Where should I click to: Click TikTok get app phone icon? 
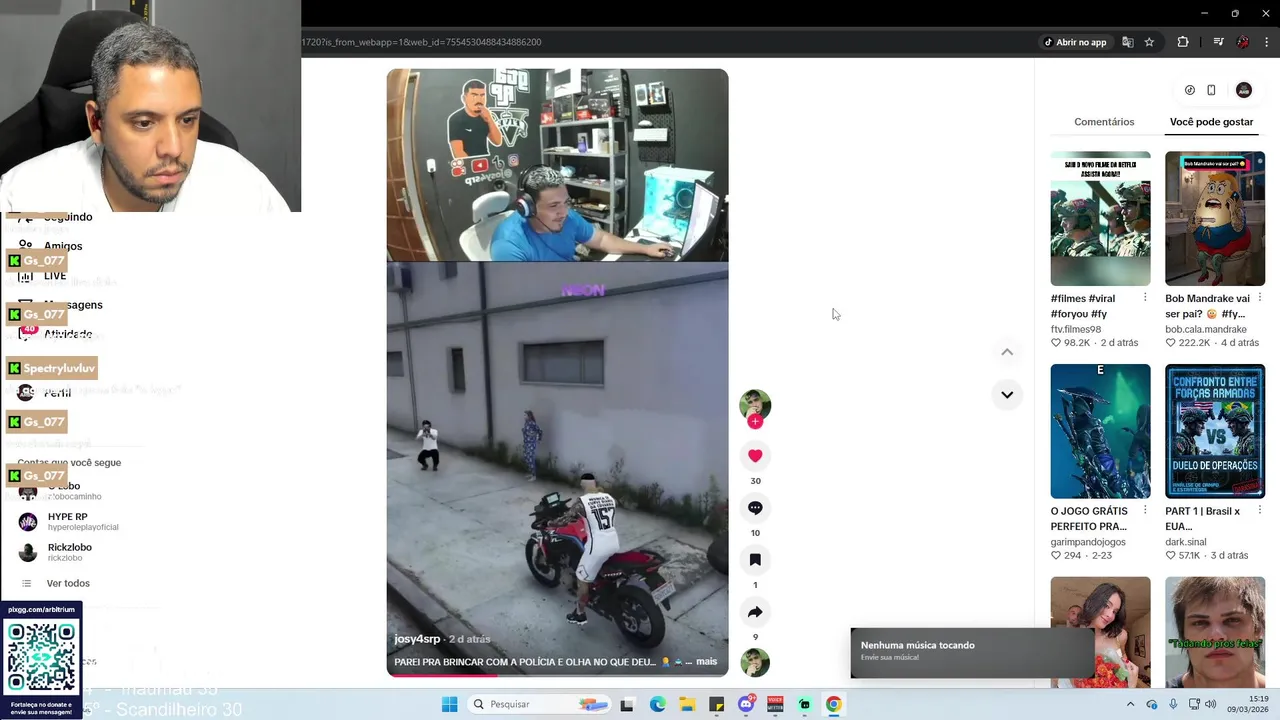1211,90
